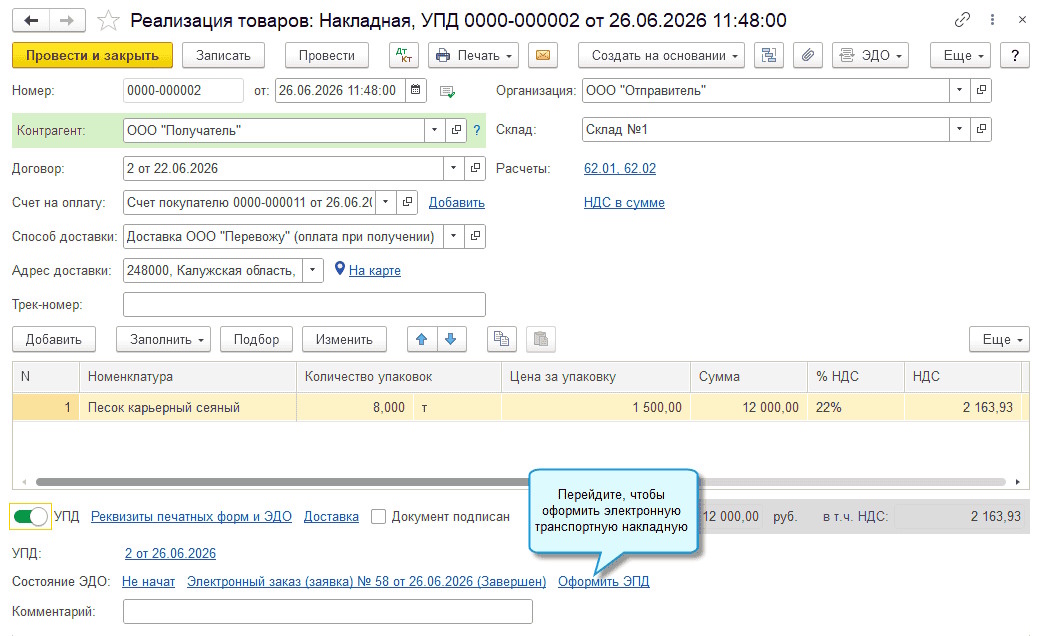Open the Заполнить menu above the table
The image size is (1048, 636).
(x=164, y=339)
